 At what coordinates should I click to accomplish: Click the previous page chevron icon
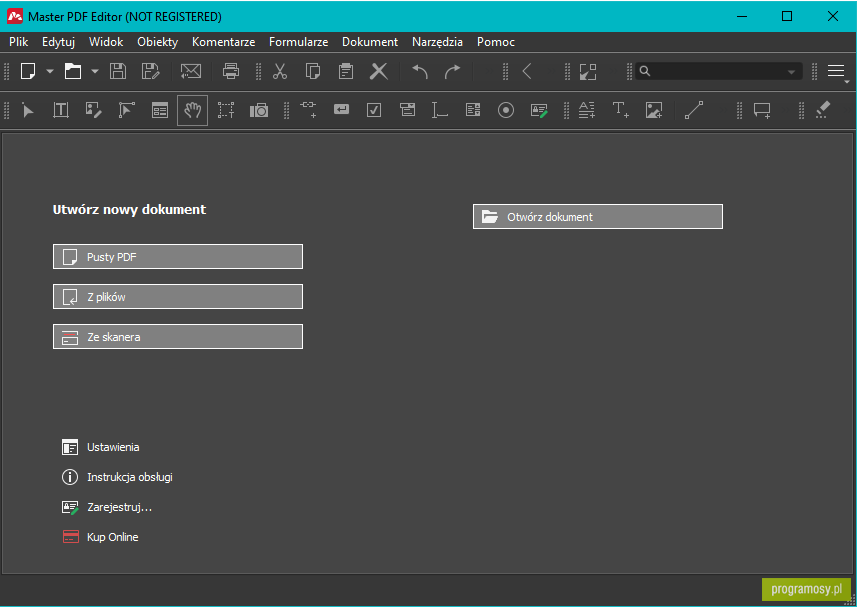(527, 71)
